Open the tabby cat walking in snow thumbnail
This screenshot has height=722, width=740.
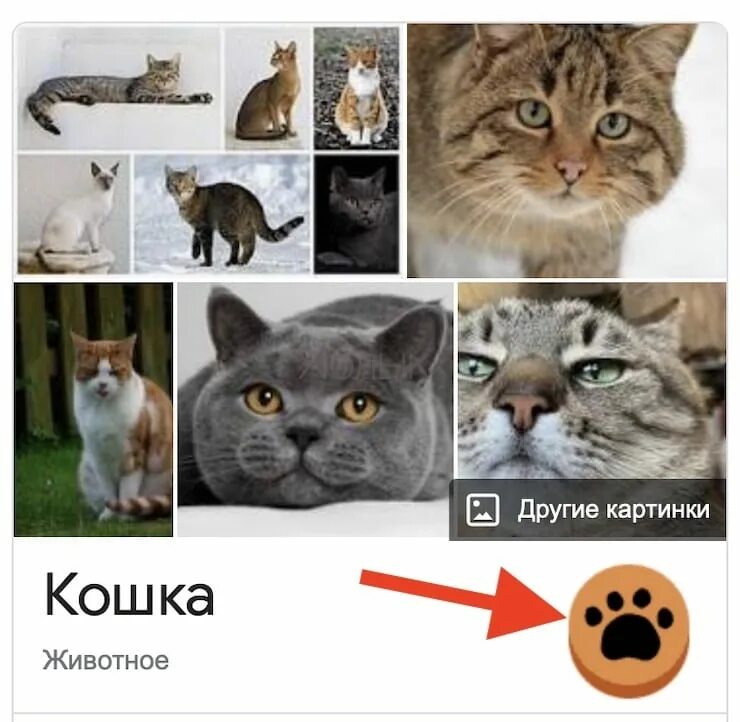222,214
